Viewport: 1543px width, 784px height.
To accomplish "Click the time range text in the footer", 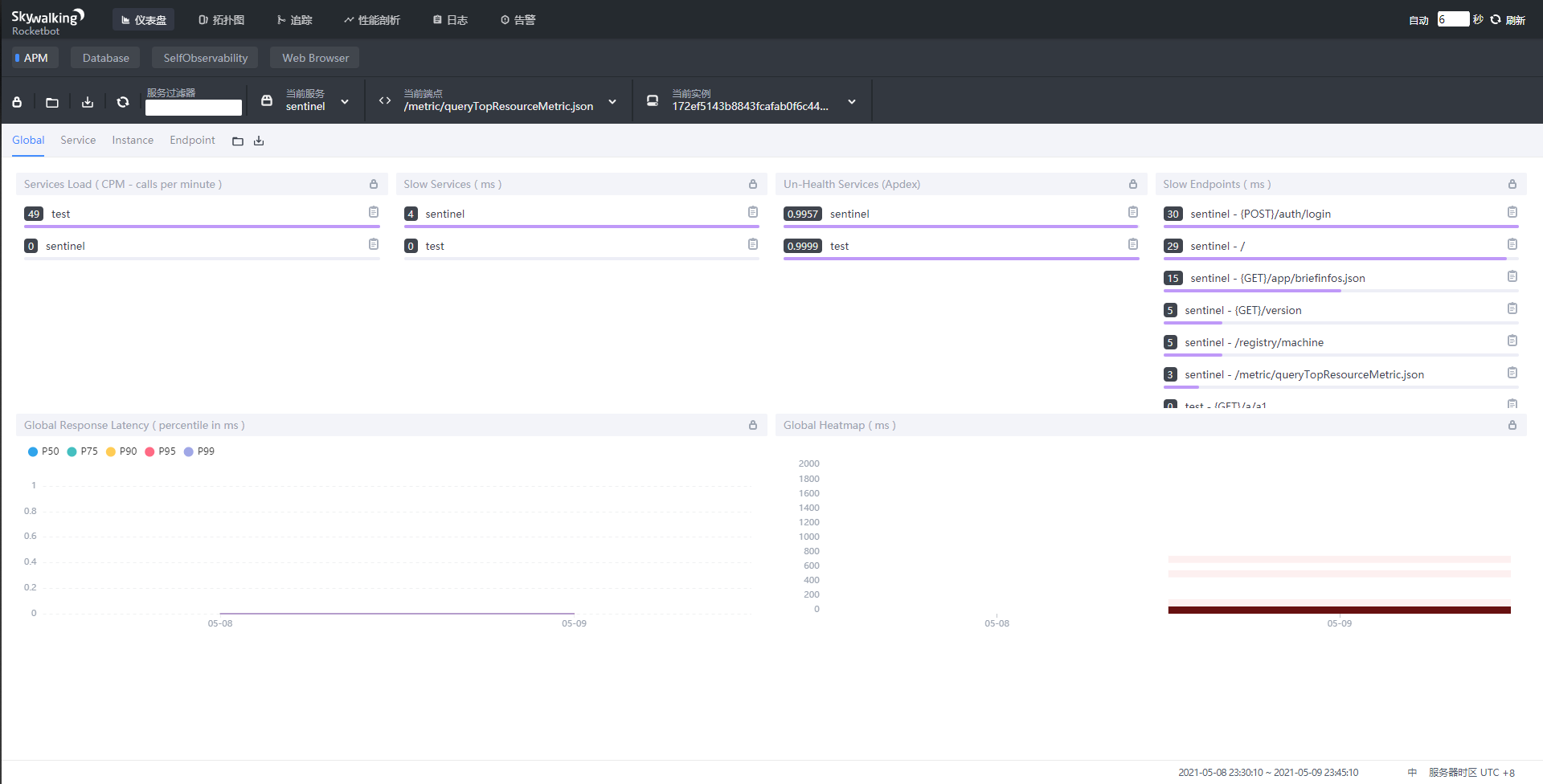I will (1268, 773).
